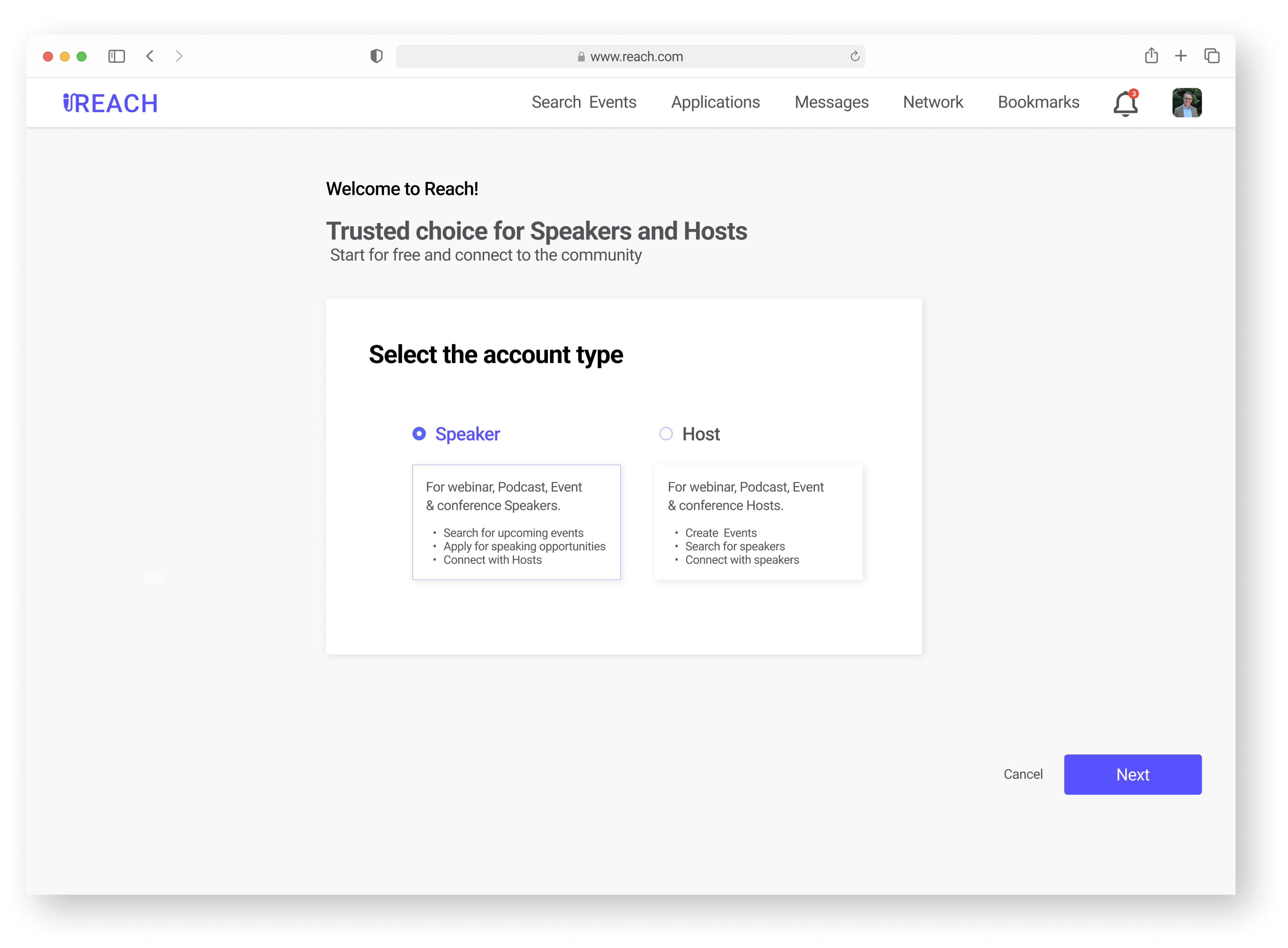
Task: Click 'Create Events' bullet
Action: tap(720, 532)
